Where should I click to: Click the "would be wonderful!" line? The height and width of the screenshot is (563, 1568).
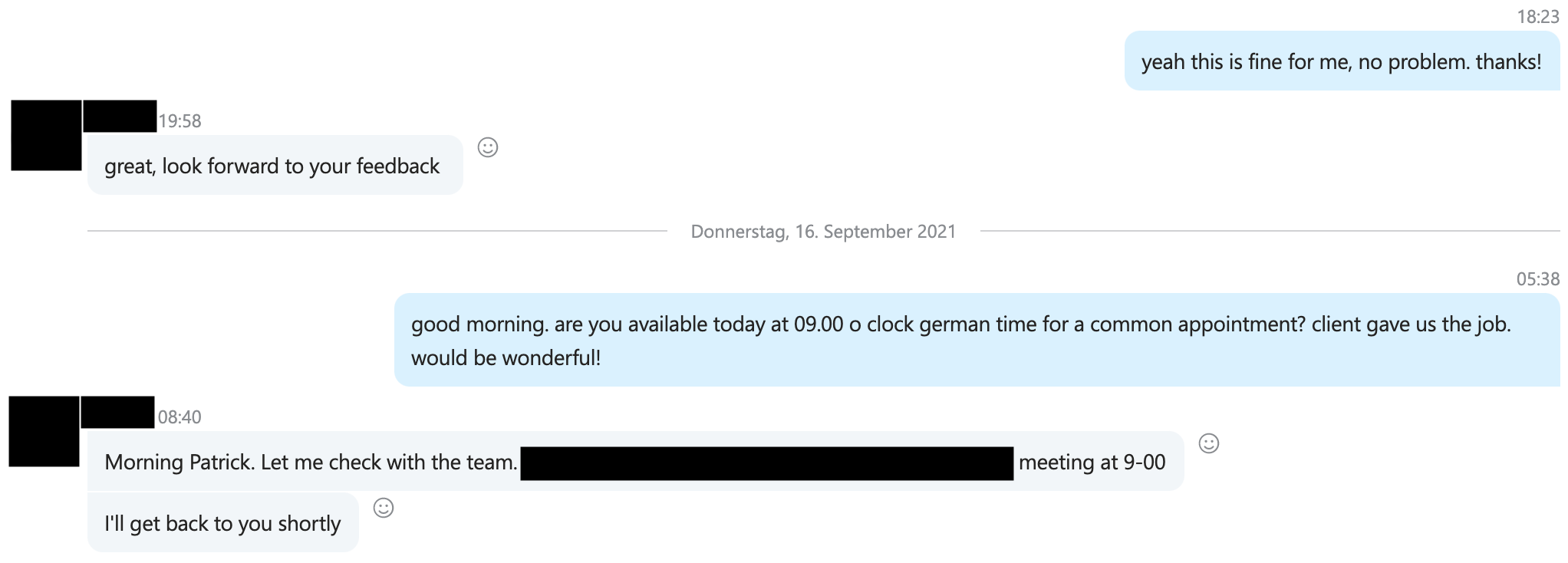pos(506,358)
